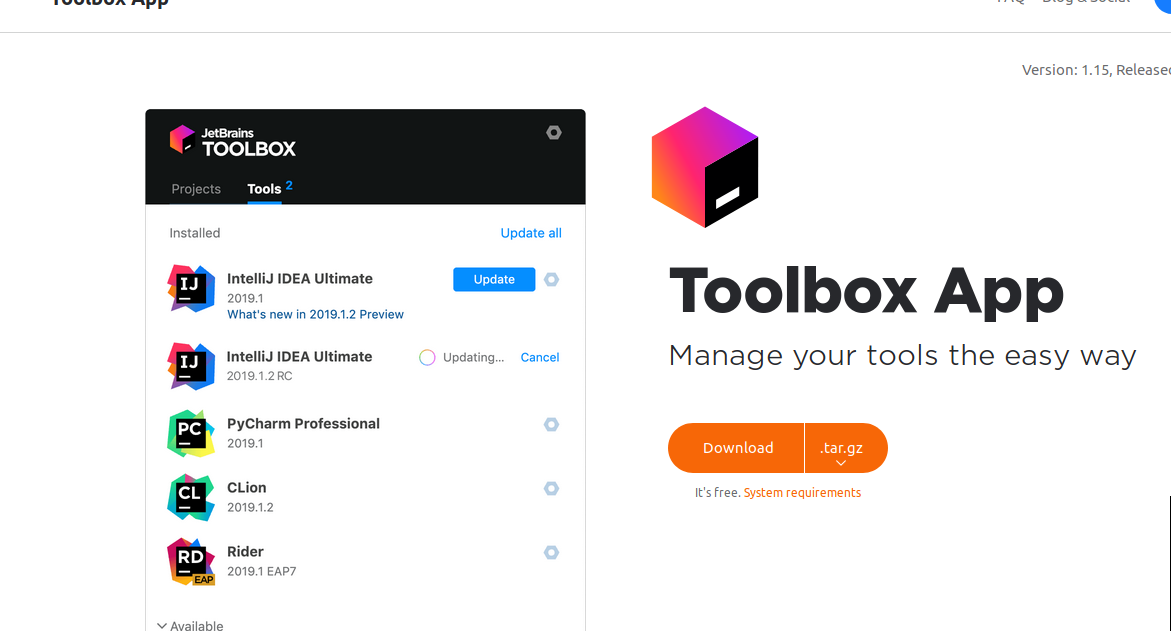Select the Tools tab
Viewport: 1171px width, 631px height.
(264, 189)
